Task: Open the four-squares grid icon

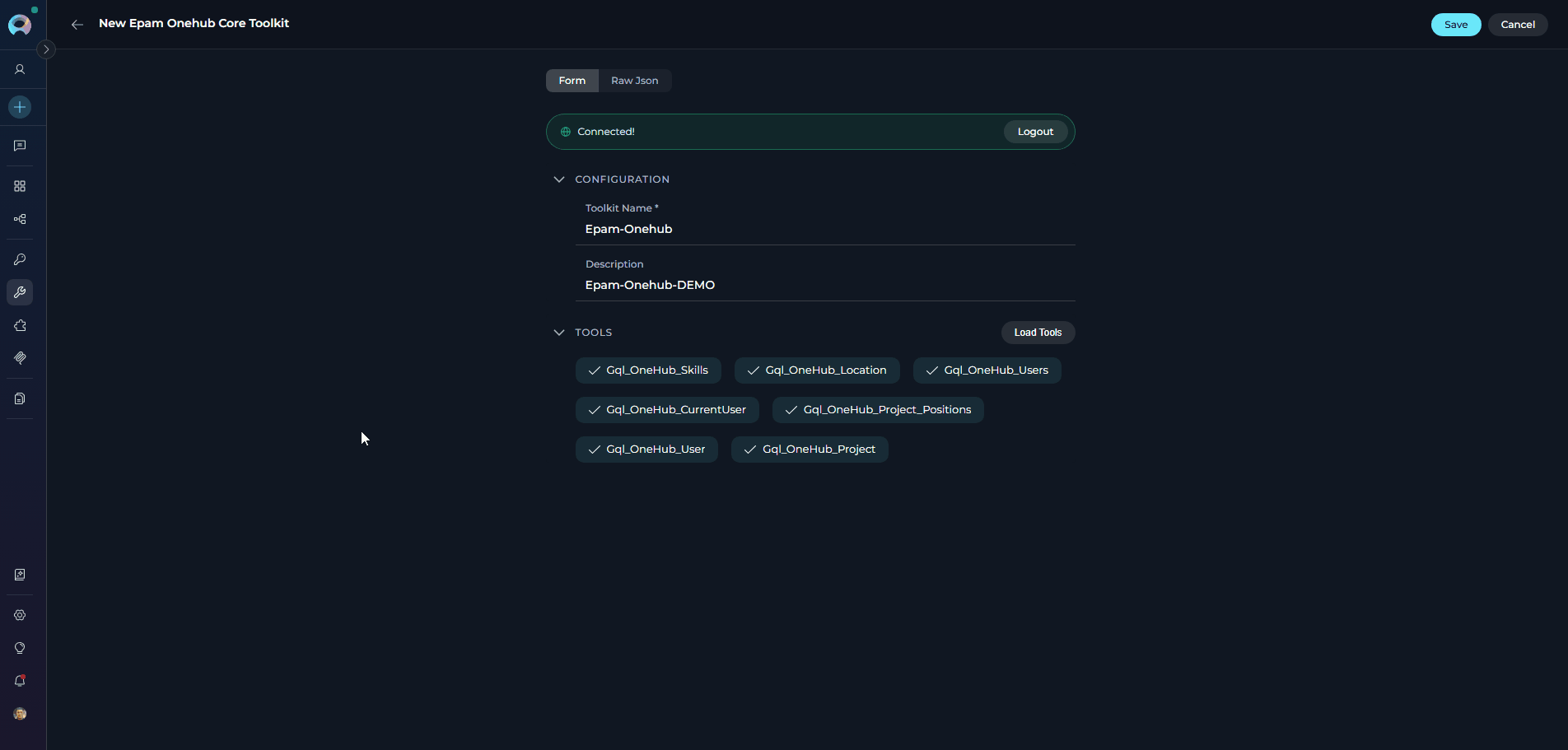Action: tap(20, 186)
